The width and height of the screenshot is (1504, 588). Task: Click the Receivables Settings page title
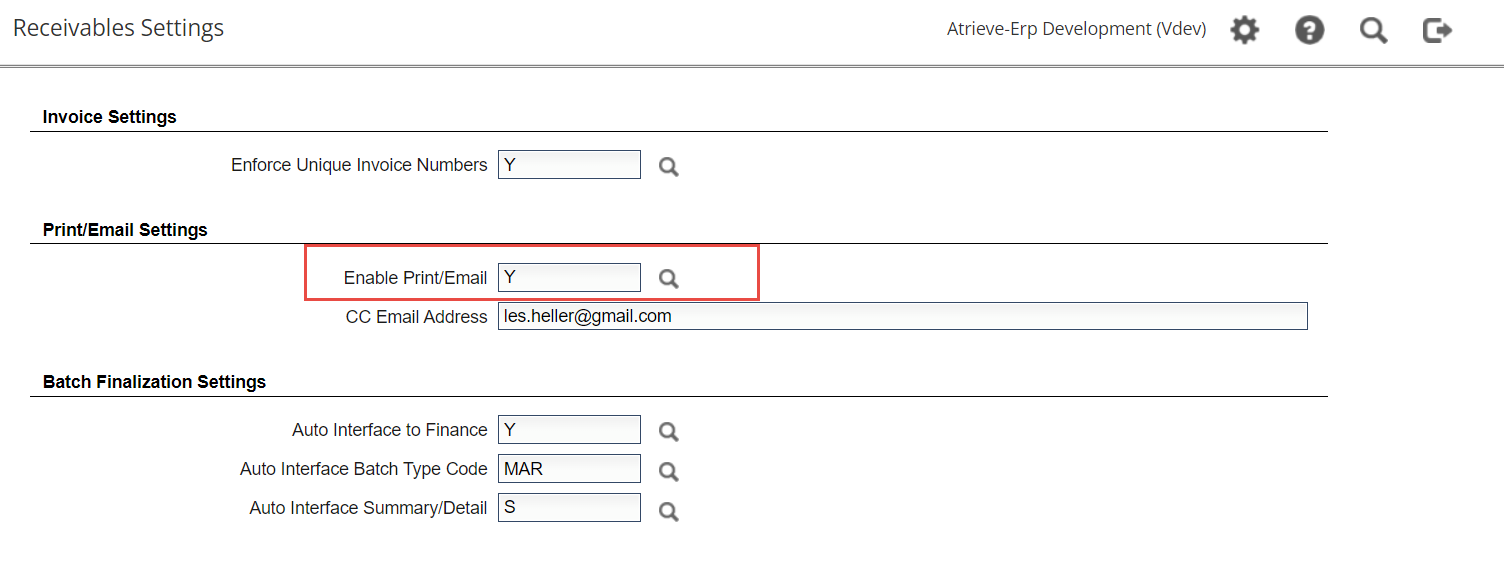tap(118, 28)
